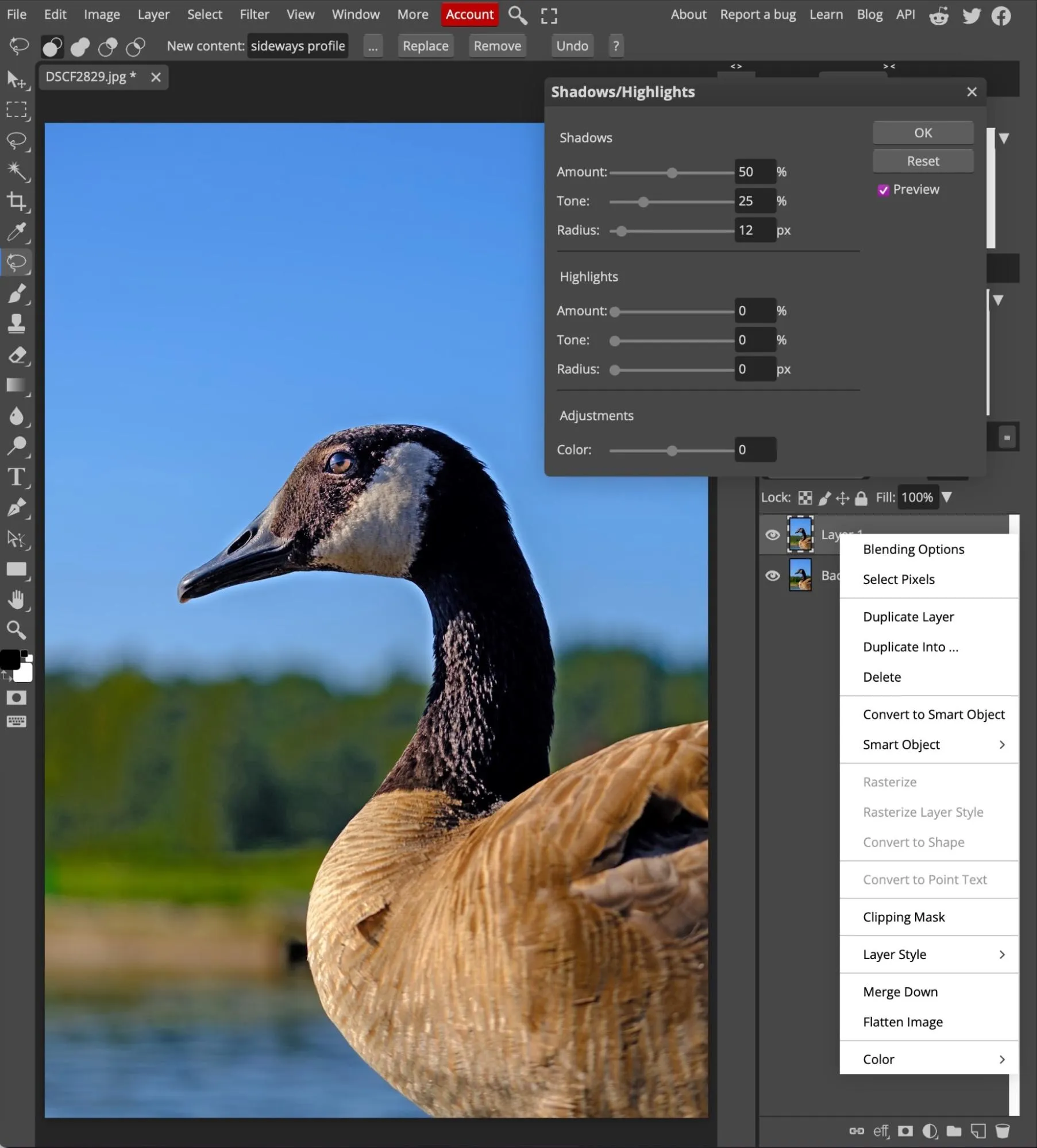Click the sideways profile text field
The image size is (1037, 1148).
pos(298,46)
